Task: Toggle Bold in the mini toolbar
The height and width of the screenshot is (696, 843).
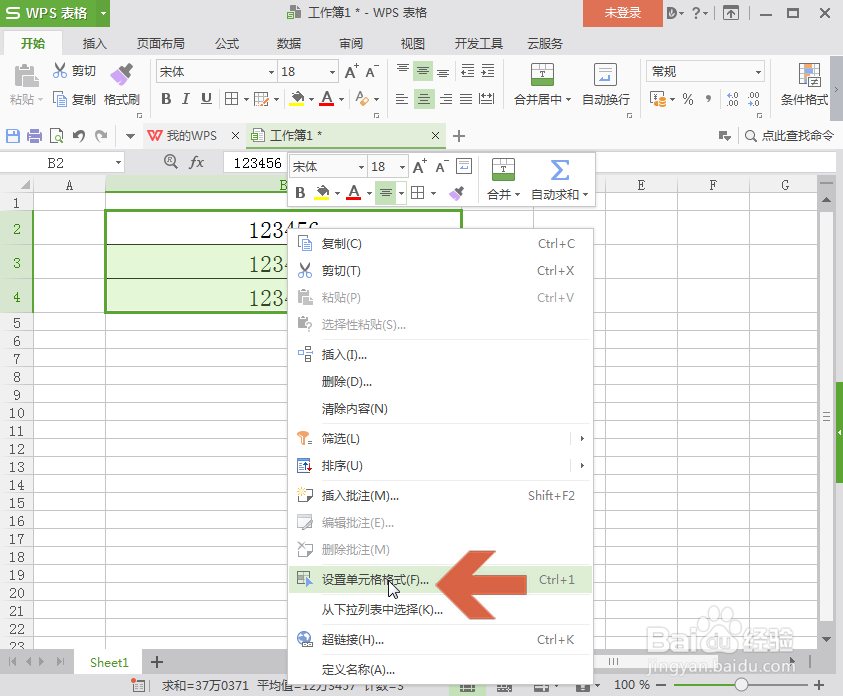Action: 301,193
